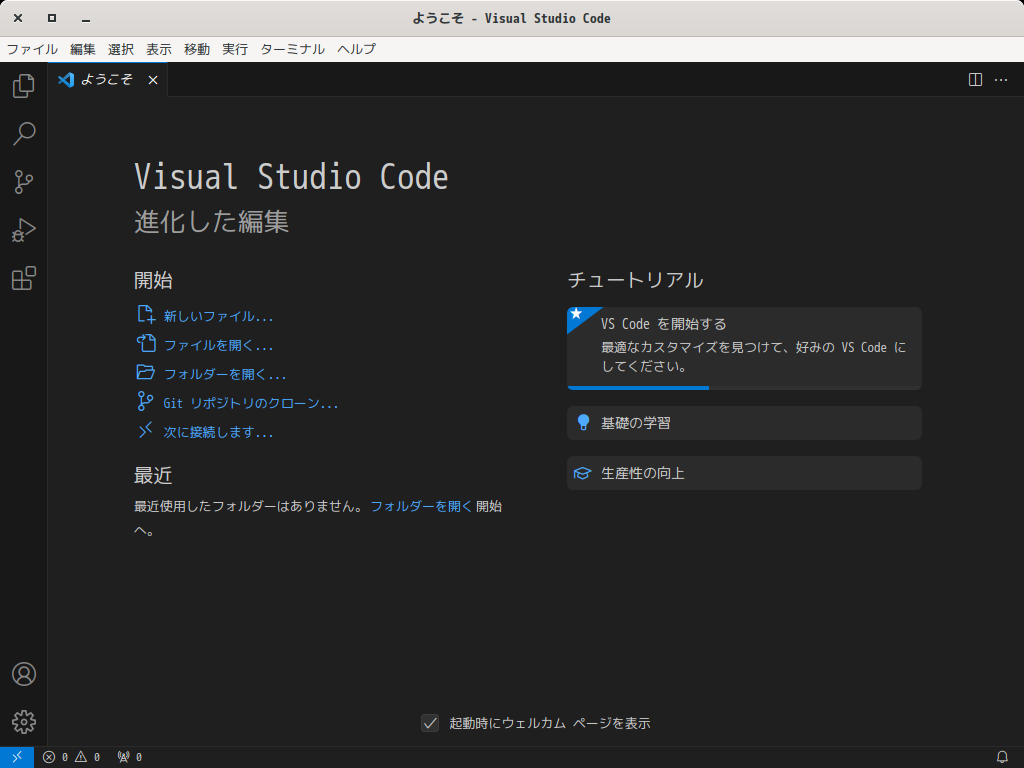
Task: Open the VS Code を開始する walkthrough card
Action: 744,348
